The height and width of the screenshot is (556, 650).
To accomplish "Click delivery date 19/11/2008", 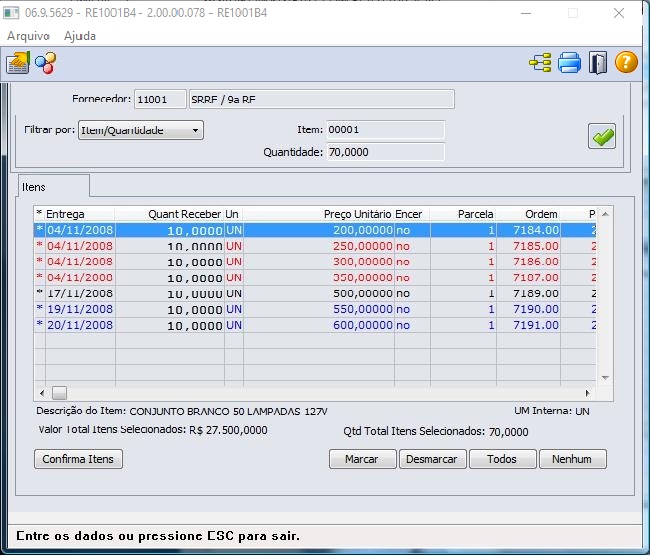I will click(80, 309).
